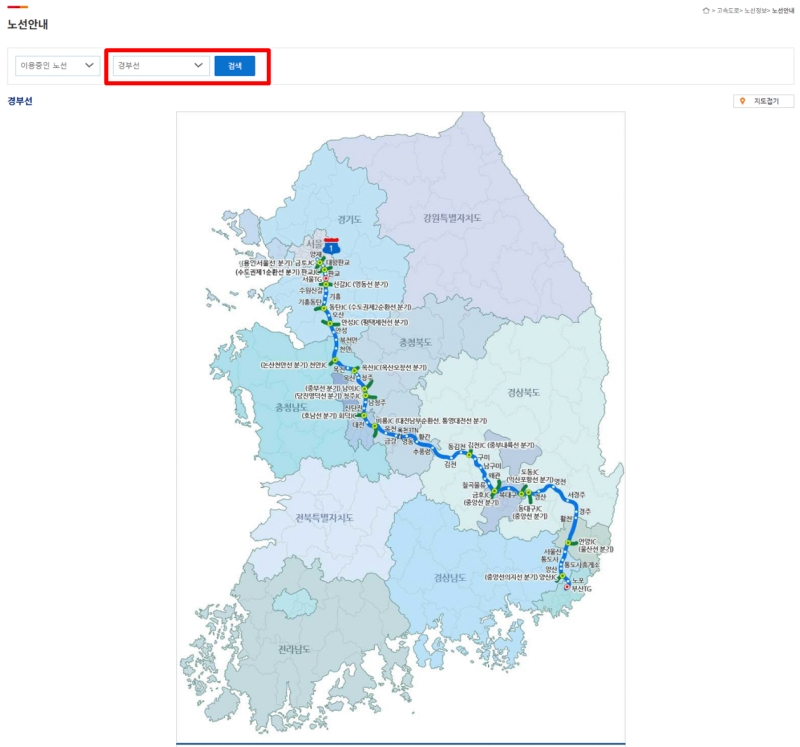The width and height of the screenshot is (800, 747).
Task: Click the 대왕판교 interchange label
Action: (x=338, y=262)
